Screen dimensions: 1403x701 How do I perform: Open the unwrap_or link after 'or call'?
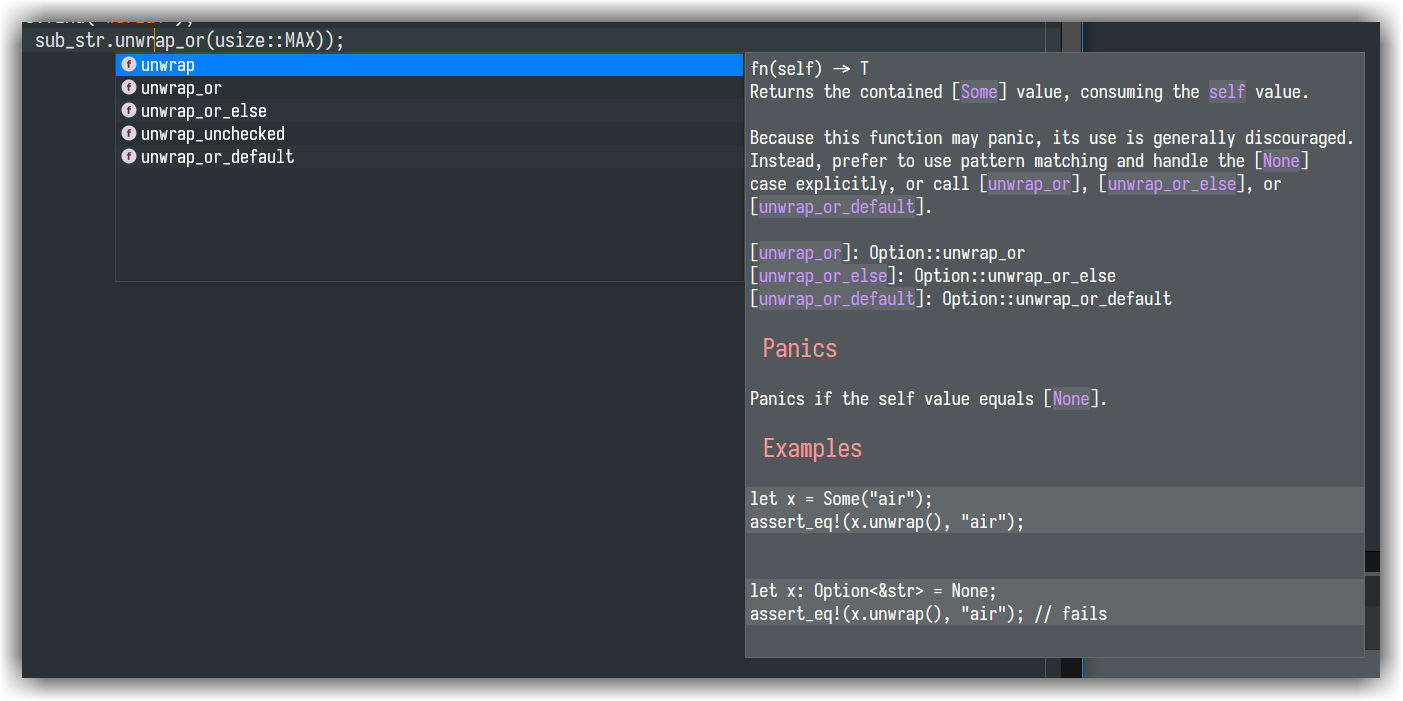click(1029, 184)
